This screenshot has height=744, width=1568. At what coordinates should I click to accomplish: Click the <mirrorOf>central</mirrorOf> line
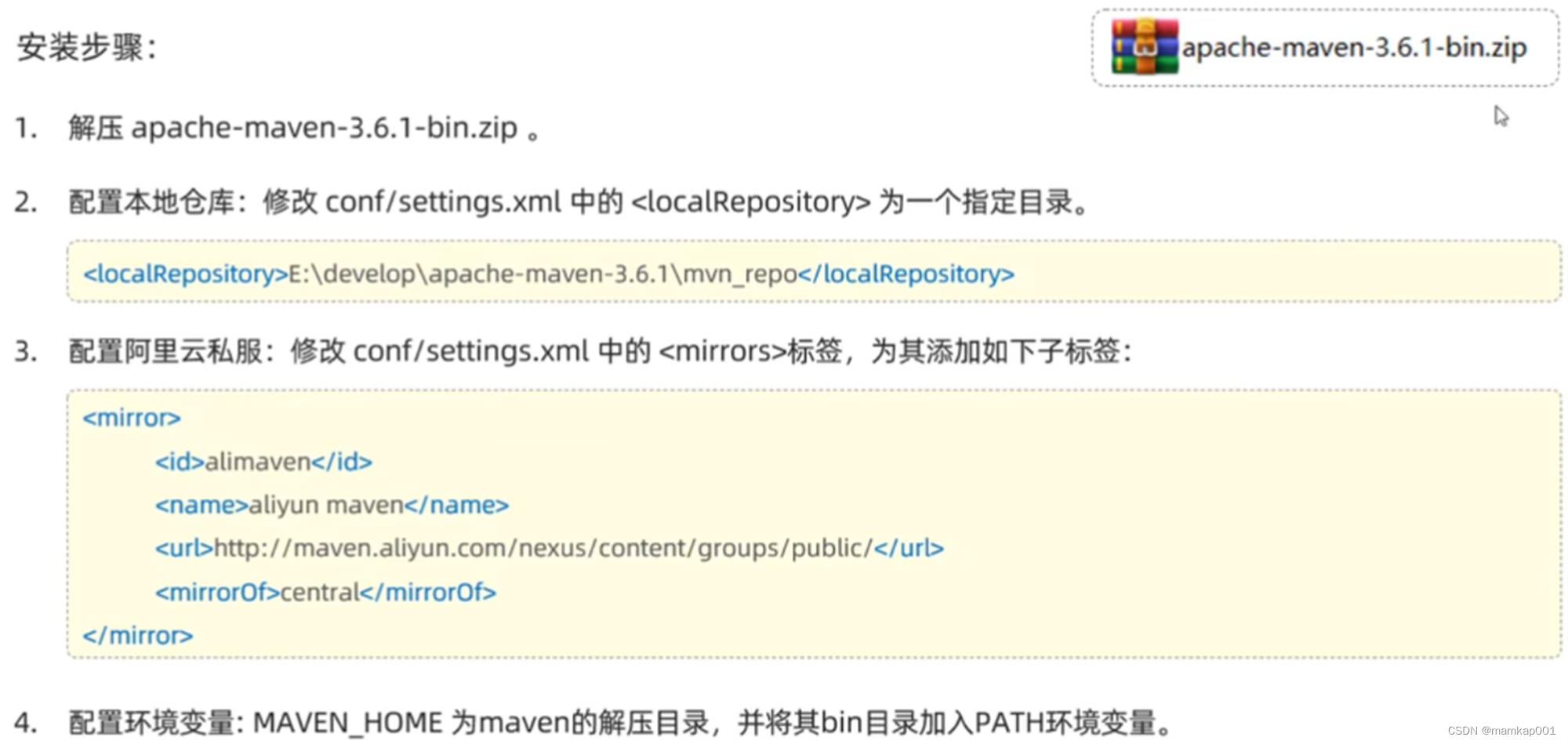tap(325, 592)
